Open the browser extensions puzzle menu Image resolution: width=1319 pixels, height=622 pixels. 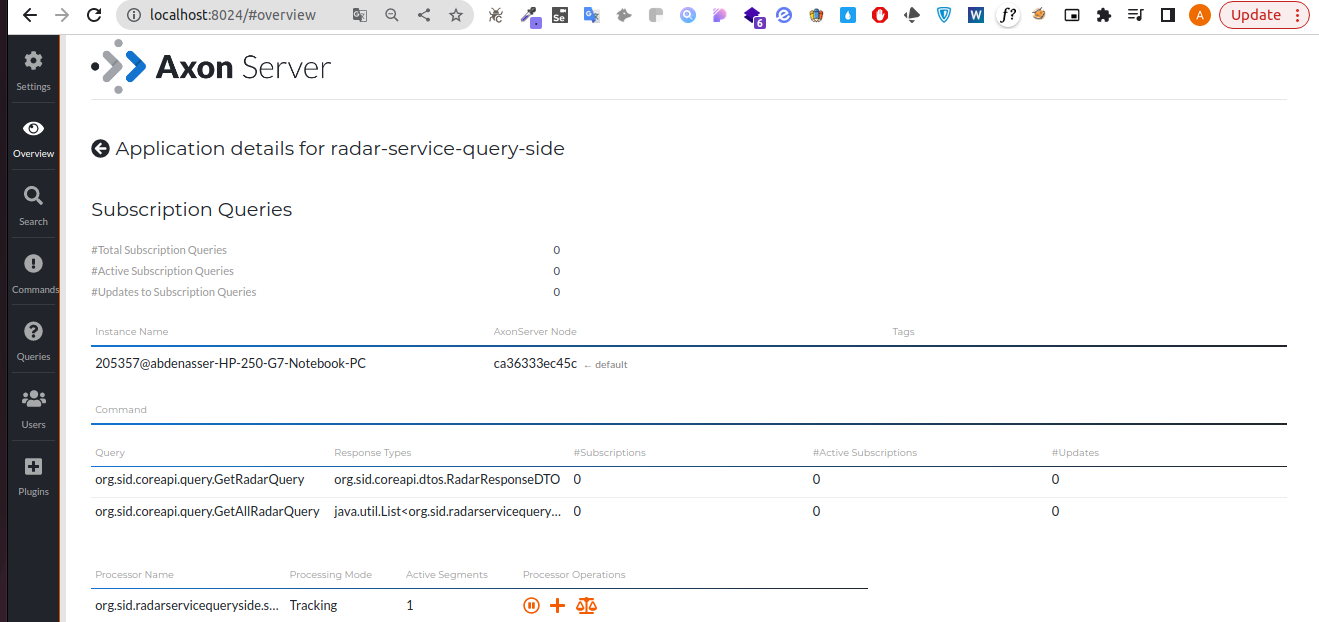[1104, 15]
